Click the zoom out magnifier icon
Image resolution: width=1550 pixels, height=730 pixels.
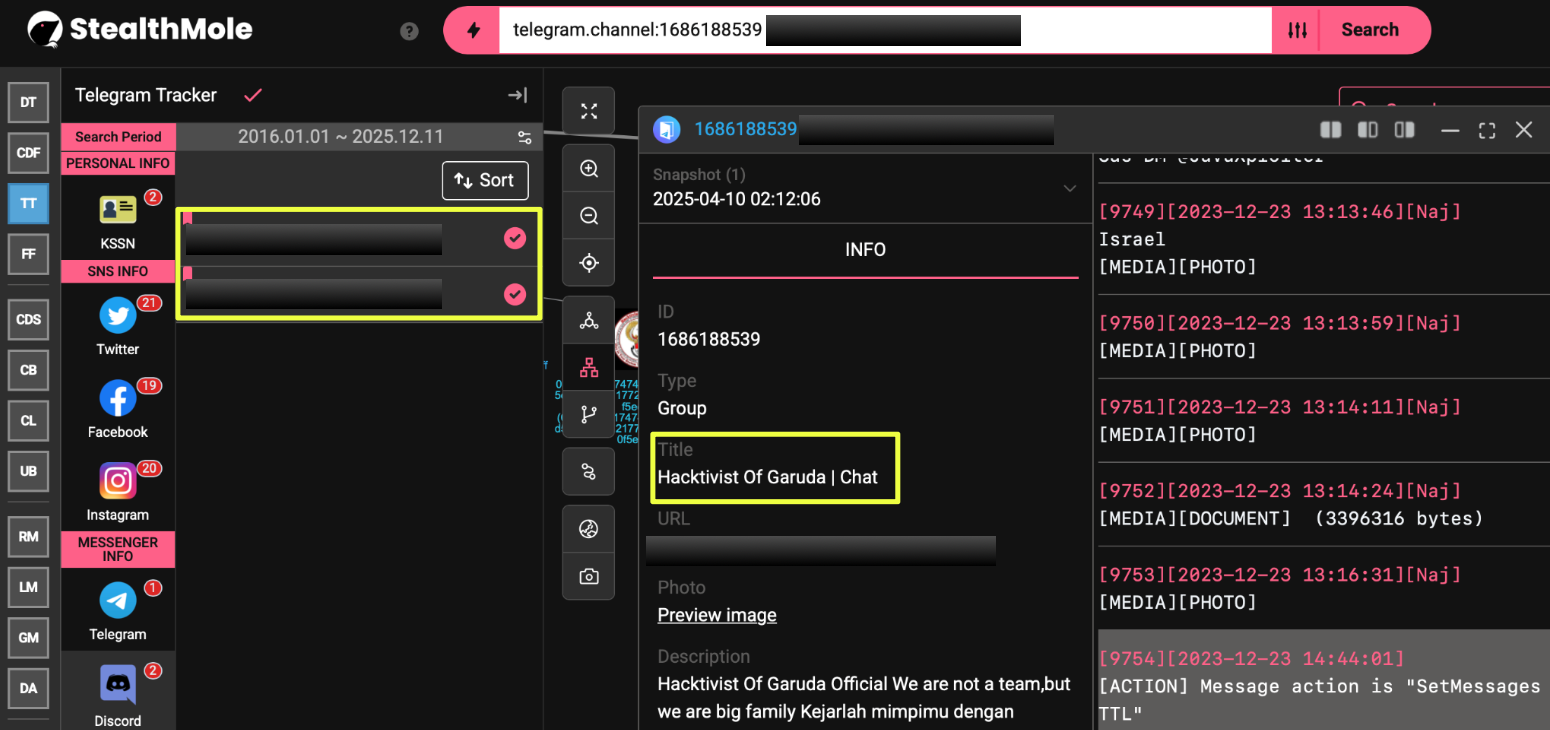tap(589, 216)
